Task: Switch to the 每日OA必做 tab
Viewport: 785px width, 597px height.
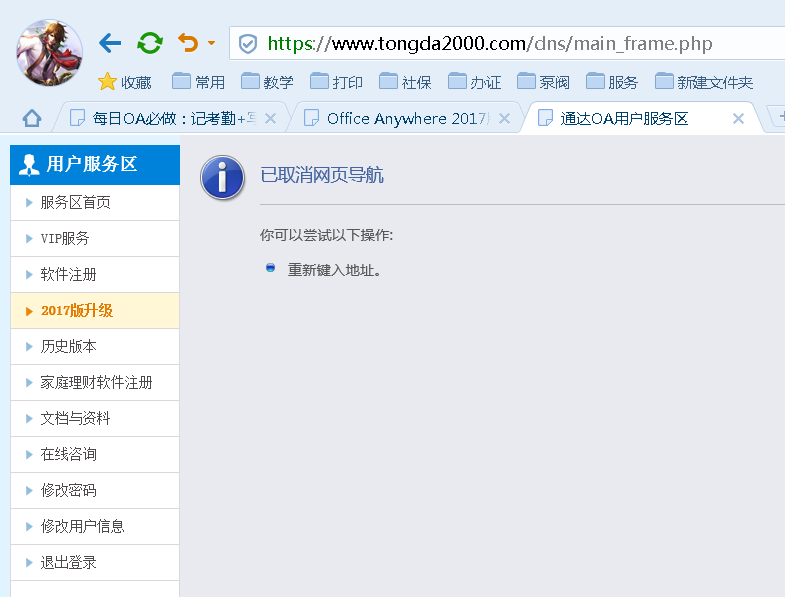Action: [170, 119]
